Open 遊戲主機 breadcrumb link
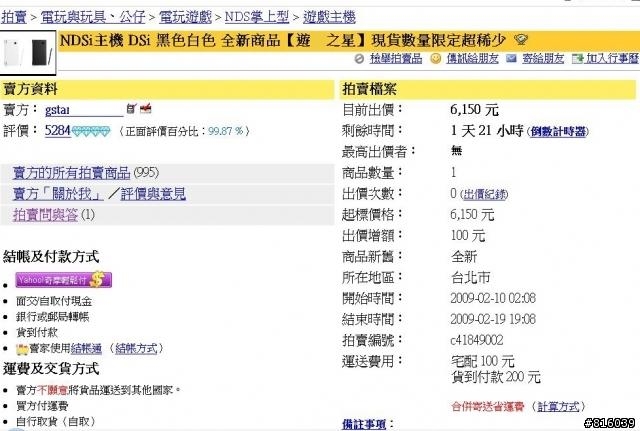Viewport: 640px width, 431px height. pos(329,17)
